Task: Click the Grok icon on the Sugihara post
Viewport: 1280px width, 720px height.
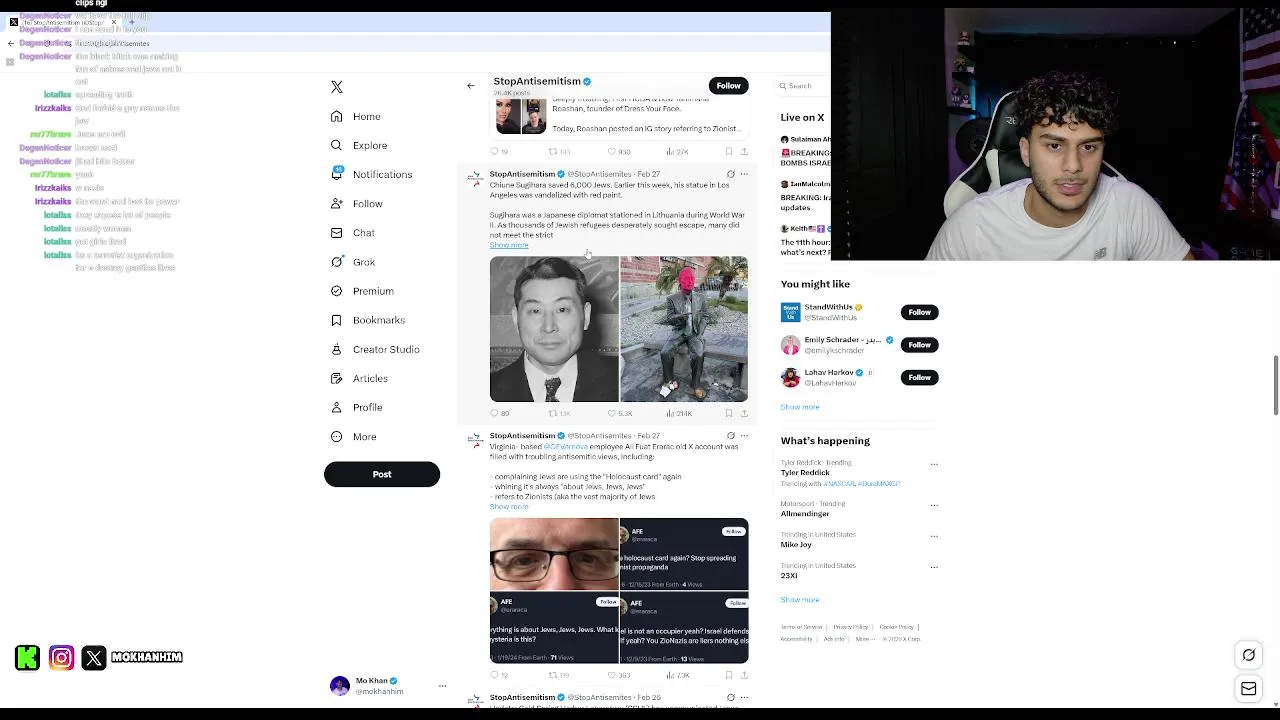Action: click(x=730, y=174)
